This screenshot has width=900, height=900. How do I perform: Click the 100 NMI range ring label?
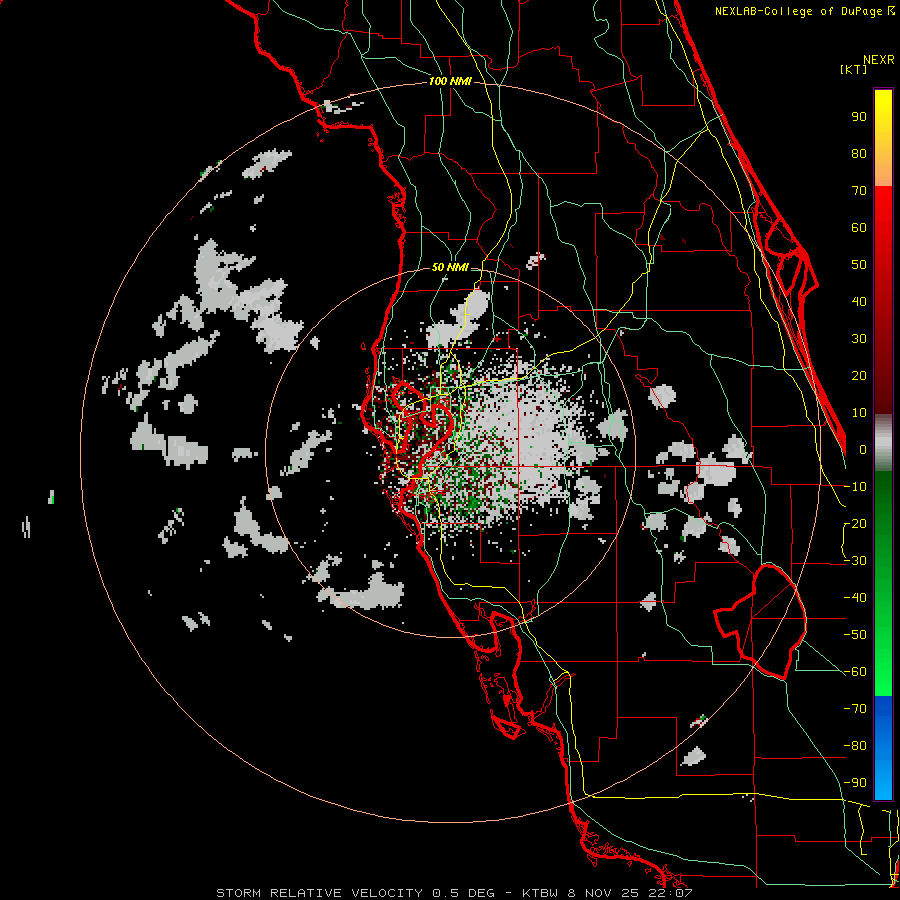click(x=450, y=82)
